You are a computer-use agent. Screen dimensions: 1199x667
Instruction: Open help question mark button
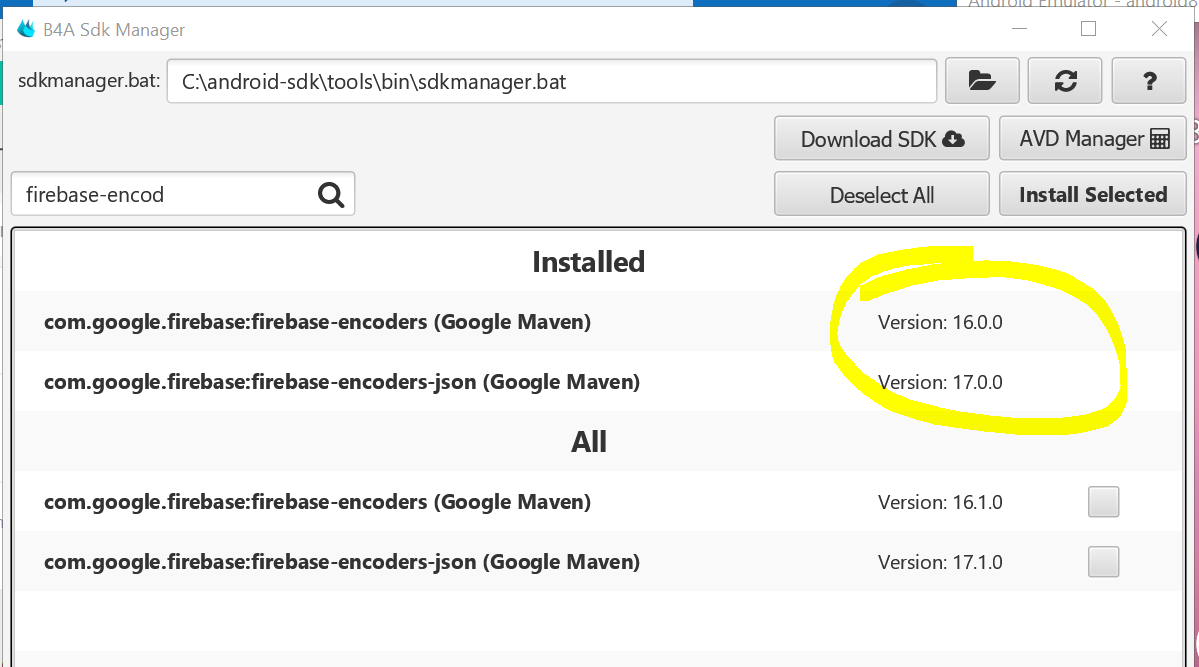[1149, 81]
